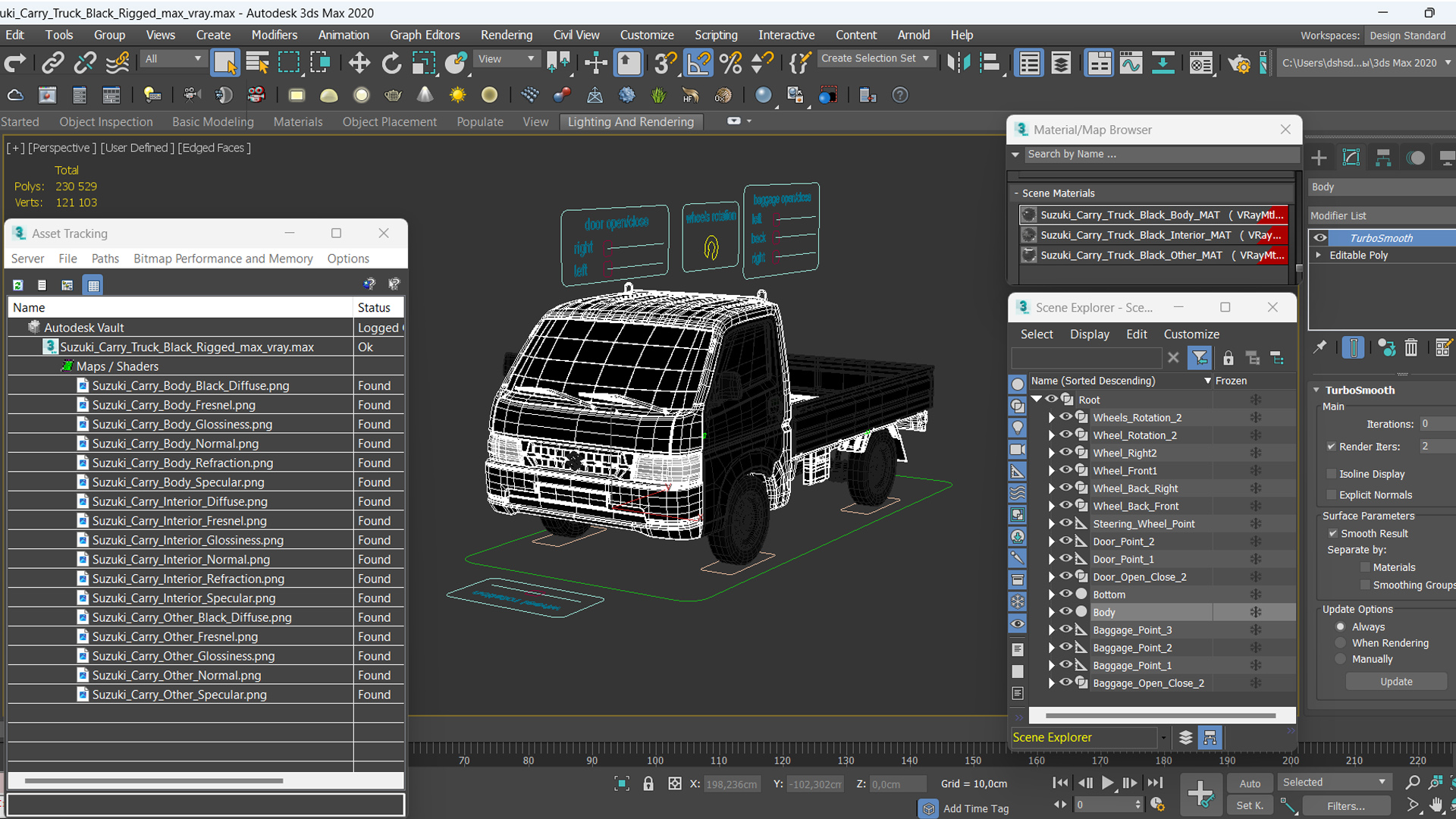
Task: Enable Explicit Normals checkbox
Action: point(1331,494)
